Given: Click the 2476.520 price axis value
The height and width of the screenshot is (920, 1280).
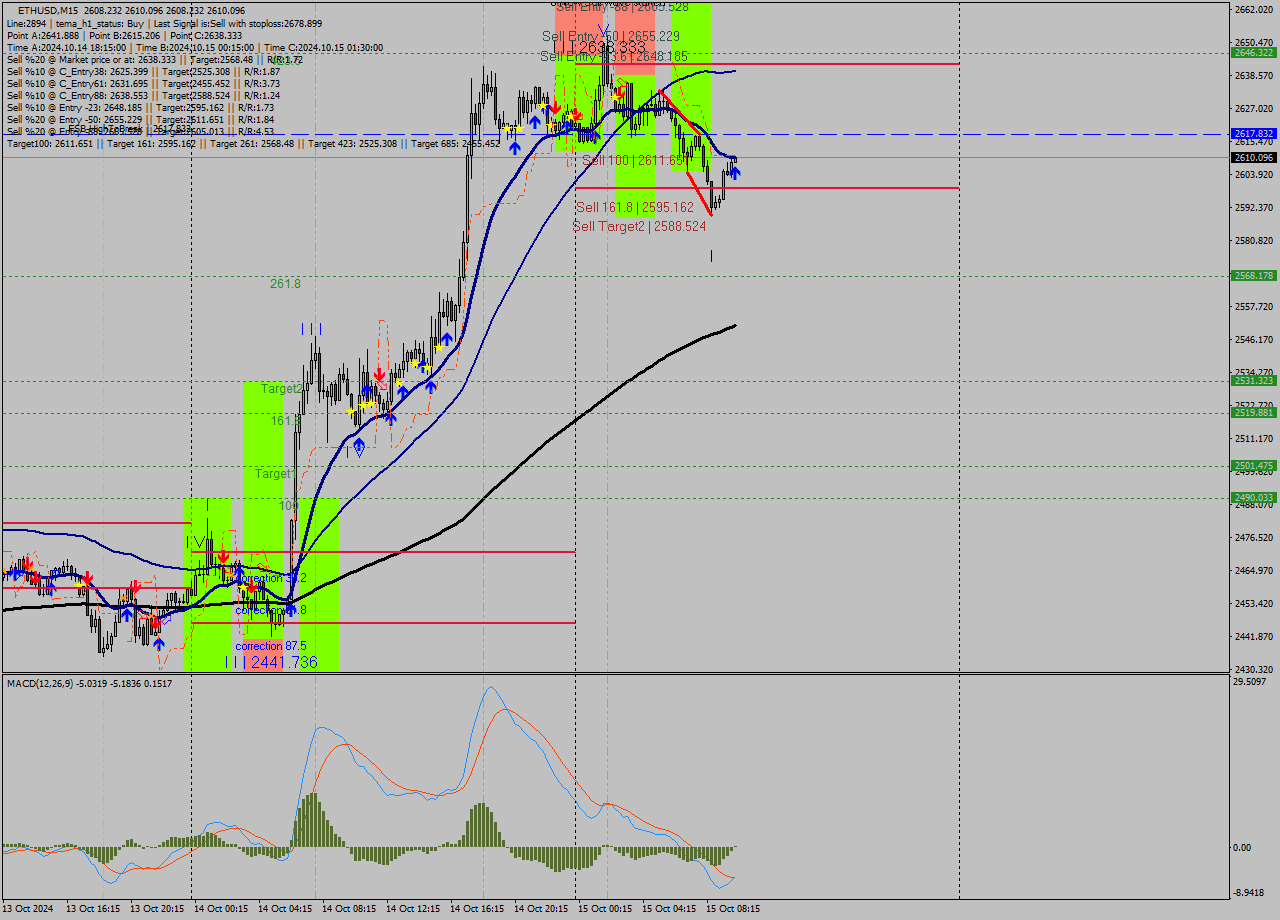Looking at the screenshot, I should (1254, 538).
